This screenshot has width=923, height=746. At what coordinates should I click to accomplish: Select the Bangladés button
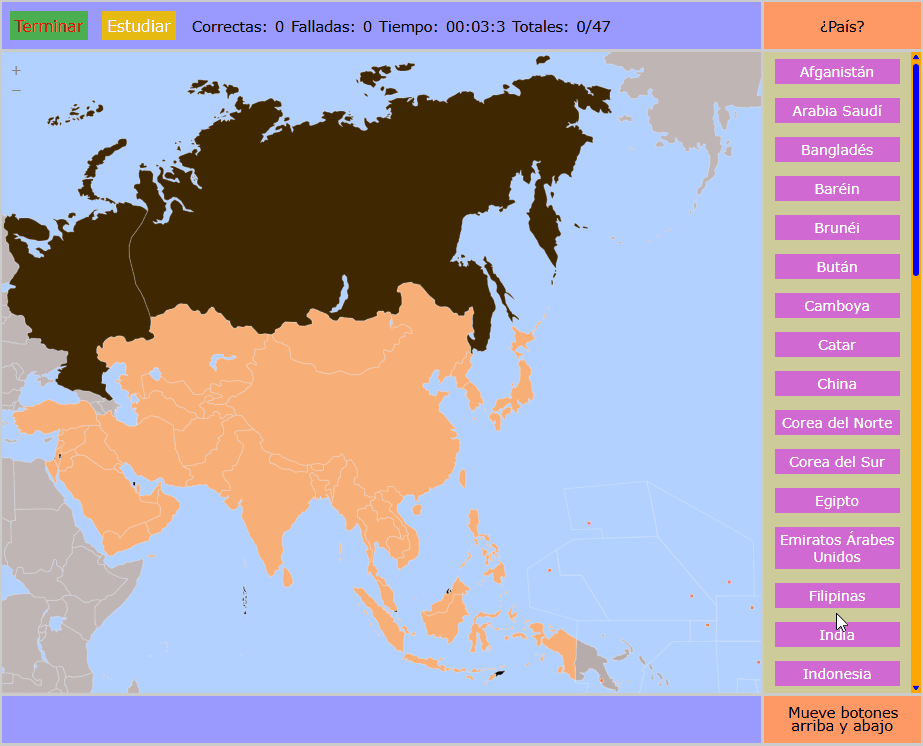coord(837,150)
